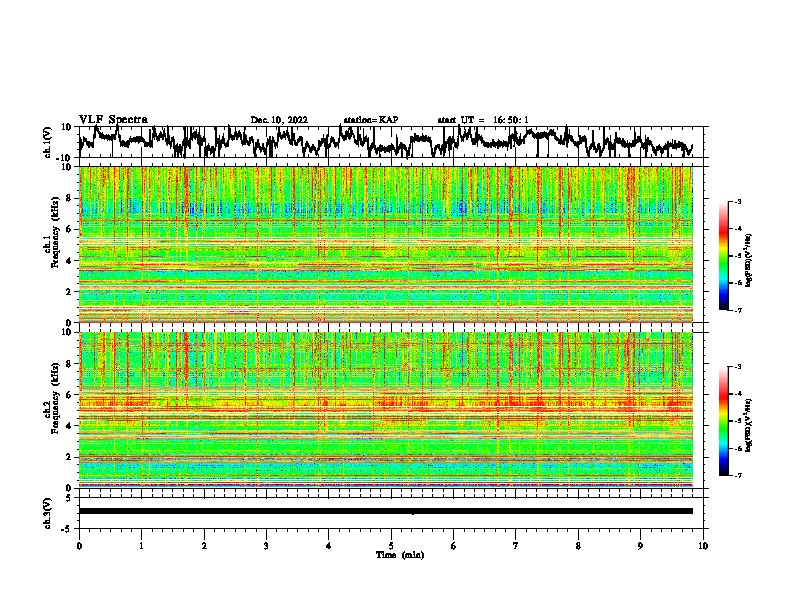Click the "Time (min)" axis label
Viewport: 792px width, 612px height.
[x=400, y=555]
